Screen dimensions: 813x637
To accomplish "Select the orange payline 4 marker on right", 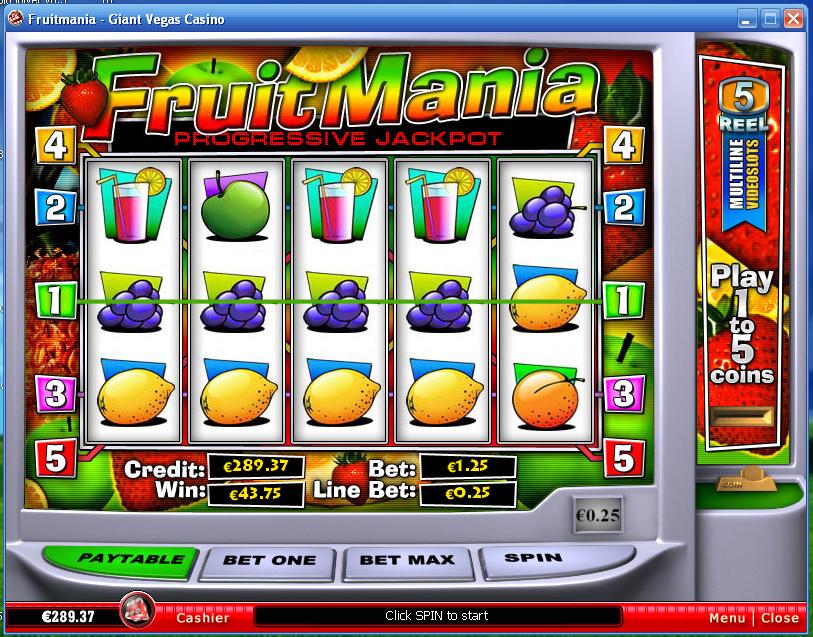I will pos(624,145).
